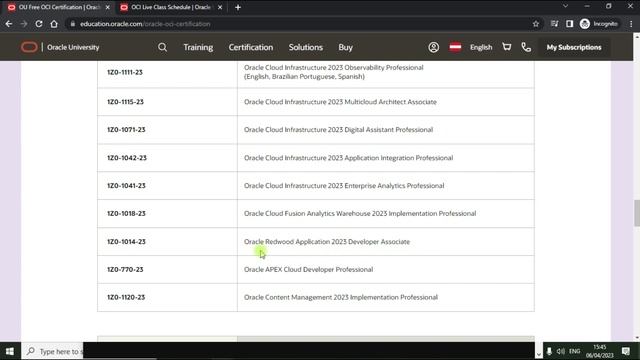Close the OCI Live Class Schedule tab
The width and height of the screenshot is (640, 360).
coord(220,7)
